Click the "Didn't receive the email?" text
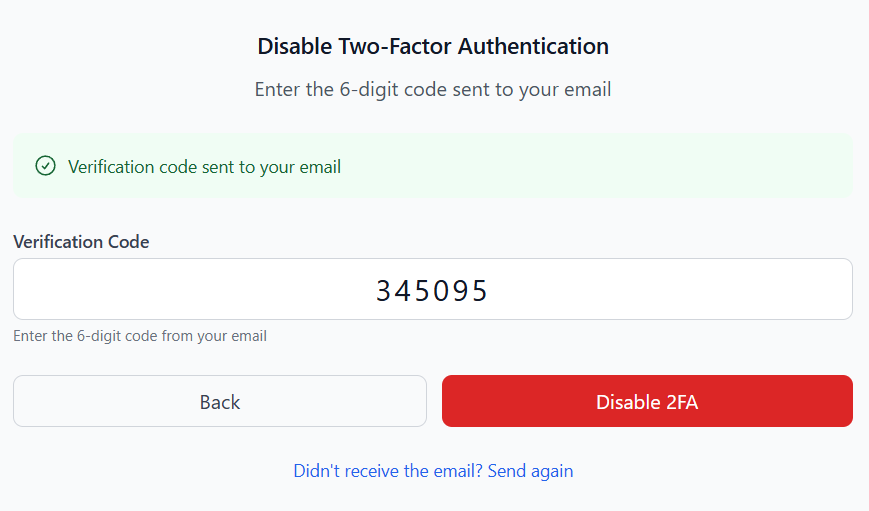Viewport: 869px width, 511px height. tap(388, 471)
